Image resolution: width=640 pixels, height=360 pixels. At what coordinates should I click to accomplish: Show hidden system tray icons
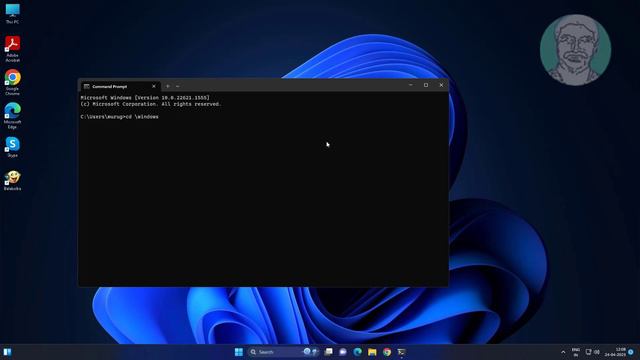[x=563, y=352]
